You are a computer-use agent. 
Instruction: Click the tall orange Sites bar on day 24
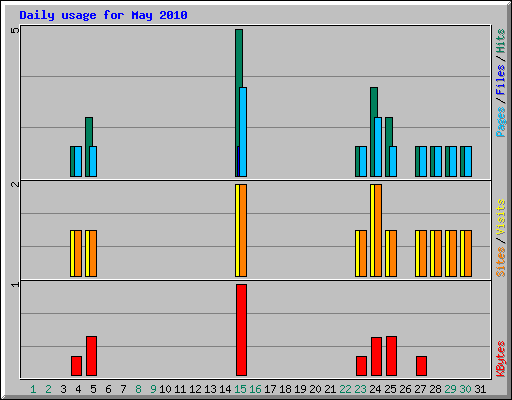pyautogui.click(x=378, y=230)
